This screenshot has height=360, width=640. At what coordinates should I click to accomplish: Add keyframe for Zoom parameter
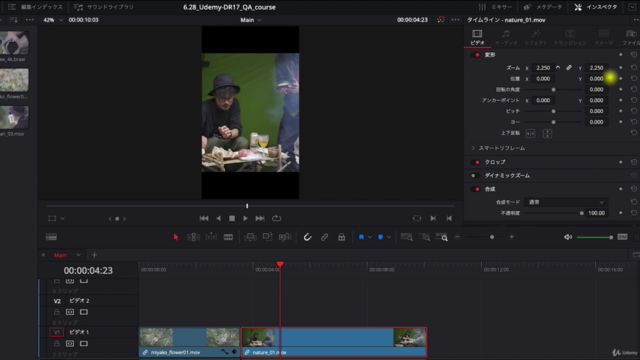click(x=621, y=68)
